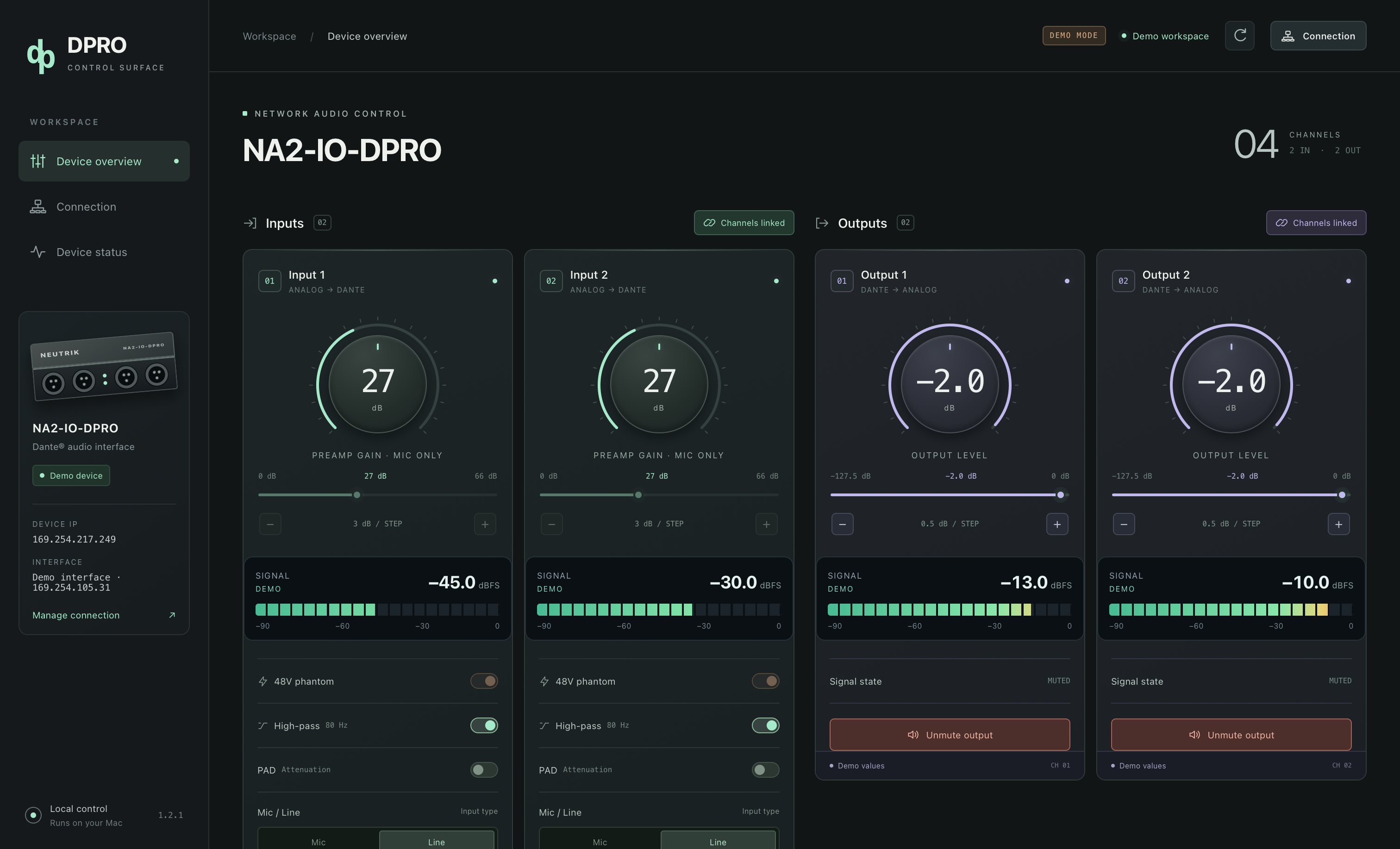The image size is (1400, 849).
Task: Enable PAD attenuation on Input 2
Action: point(765,769)
